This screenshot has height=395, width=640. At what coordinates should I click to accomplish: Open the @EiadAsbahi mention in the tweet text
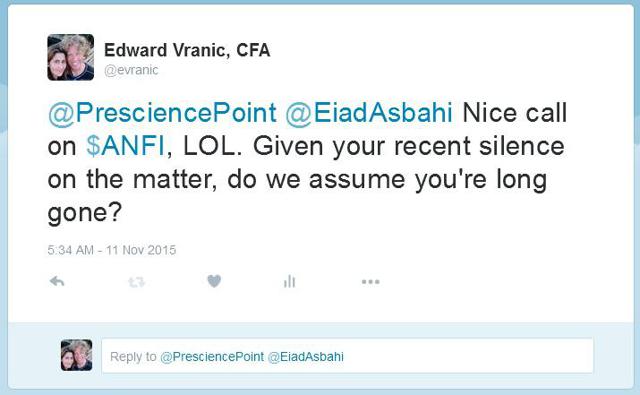(369, 113)
